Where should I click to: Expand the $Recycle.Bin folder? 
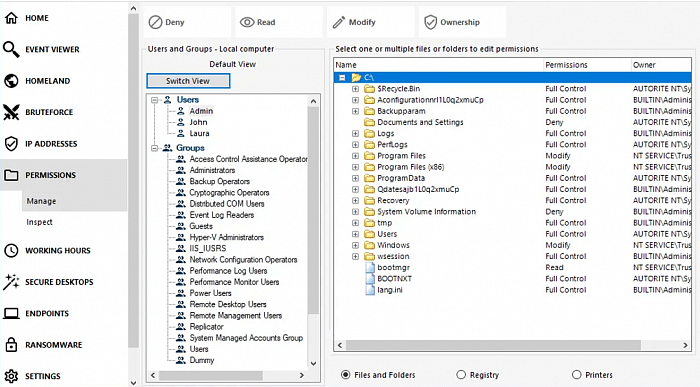click(x=355, y=89)
